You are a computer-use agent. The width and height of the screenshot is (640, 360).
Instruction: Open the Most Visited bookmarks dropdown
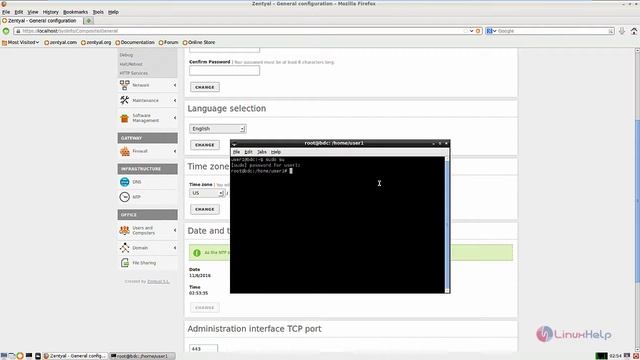pyautogui.click(x=21, y=42)
